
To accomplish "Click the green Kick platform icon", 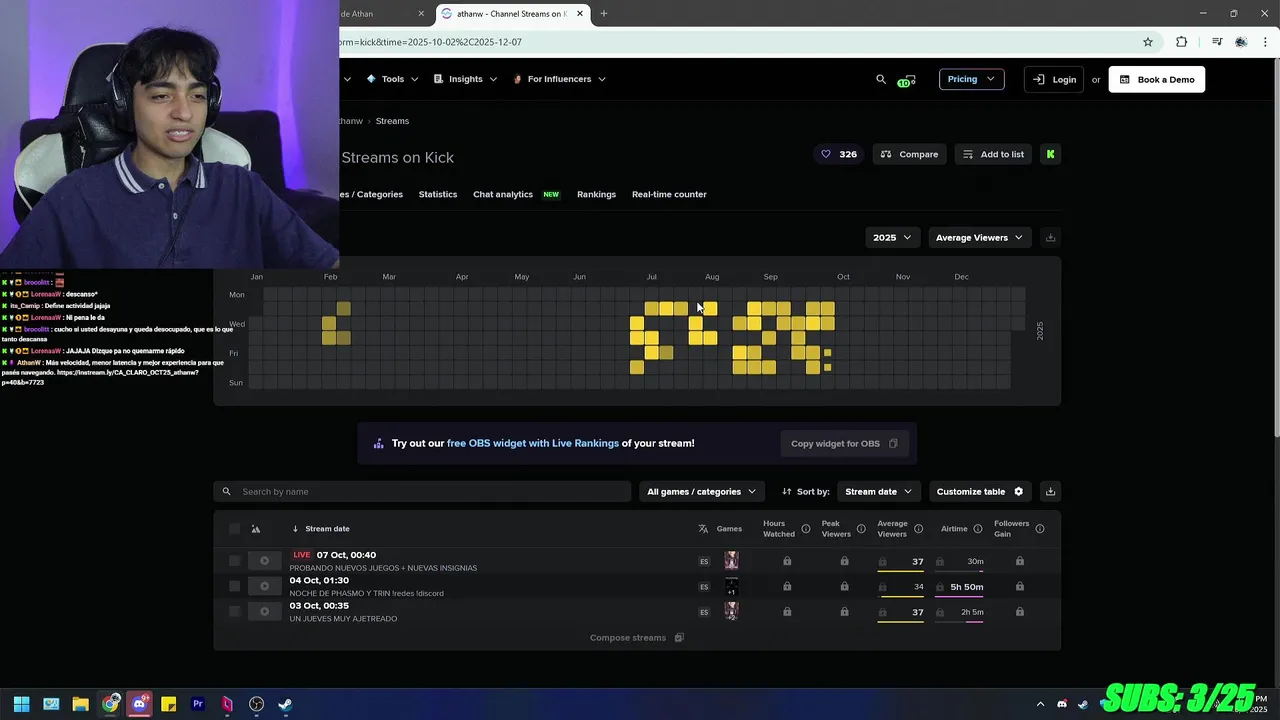I will tap(1050, 154).
